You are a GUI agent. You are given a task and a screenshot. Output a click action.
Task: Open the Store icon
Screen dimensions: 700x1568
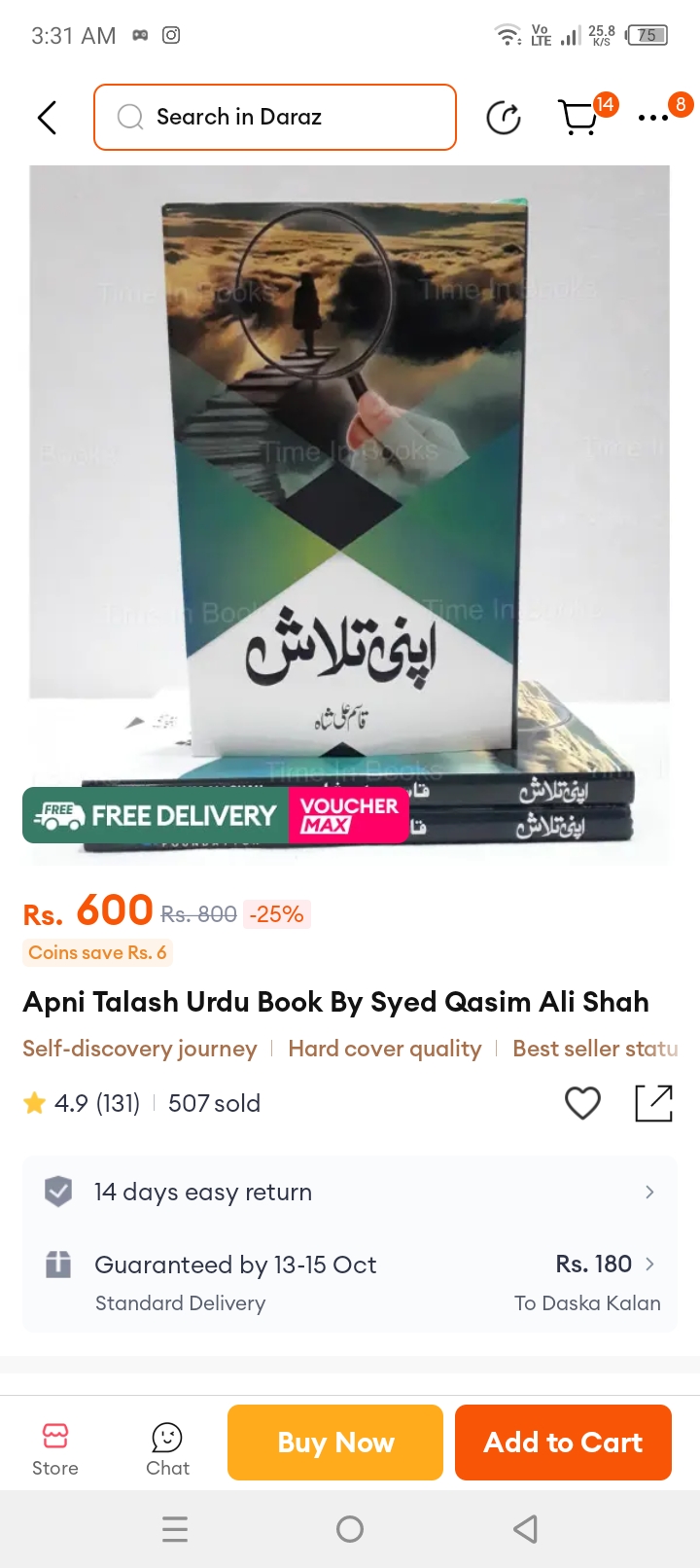[x=55, y=1449]
